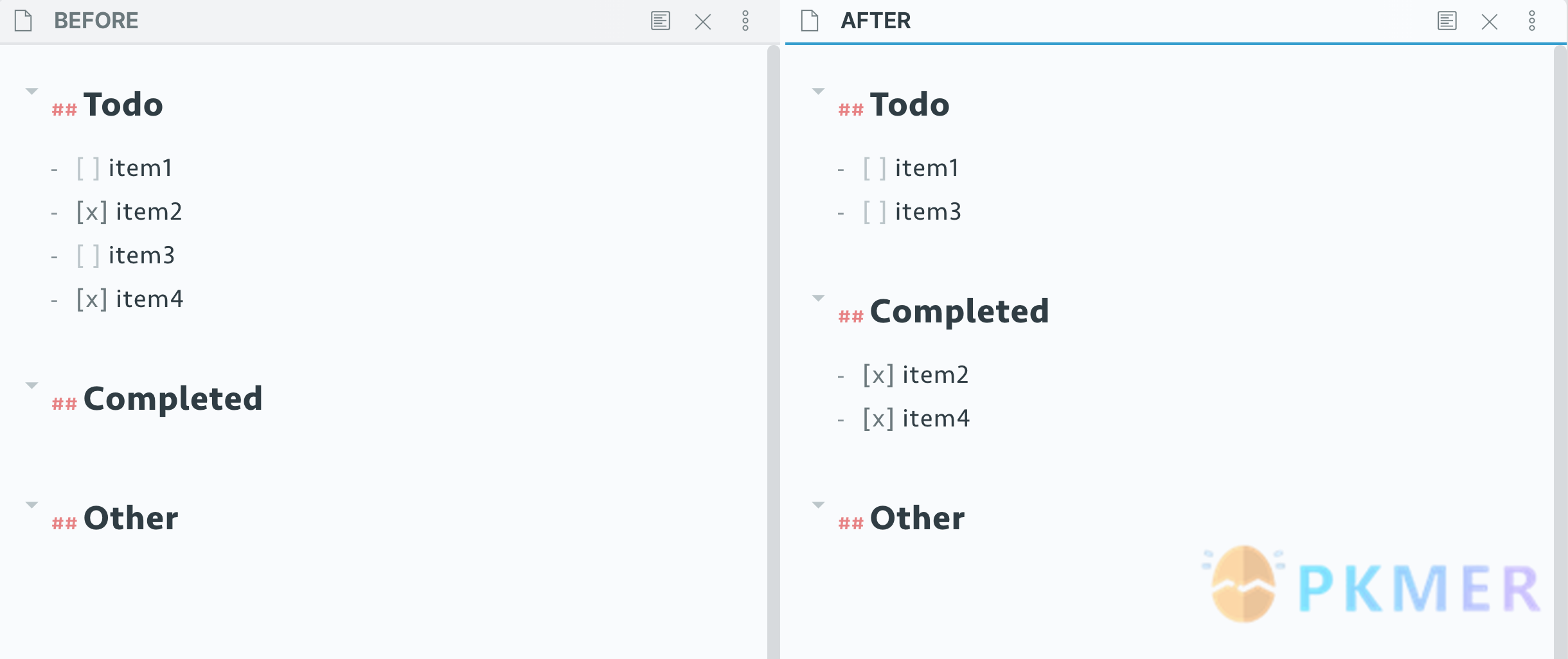Viewport: 1568px width, 659px height.
Task: Check item3 checkbox in AFTER pane
Action: click(875, 212)
